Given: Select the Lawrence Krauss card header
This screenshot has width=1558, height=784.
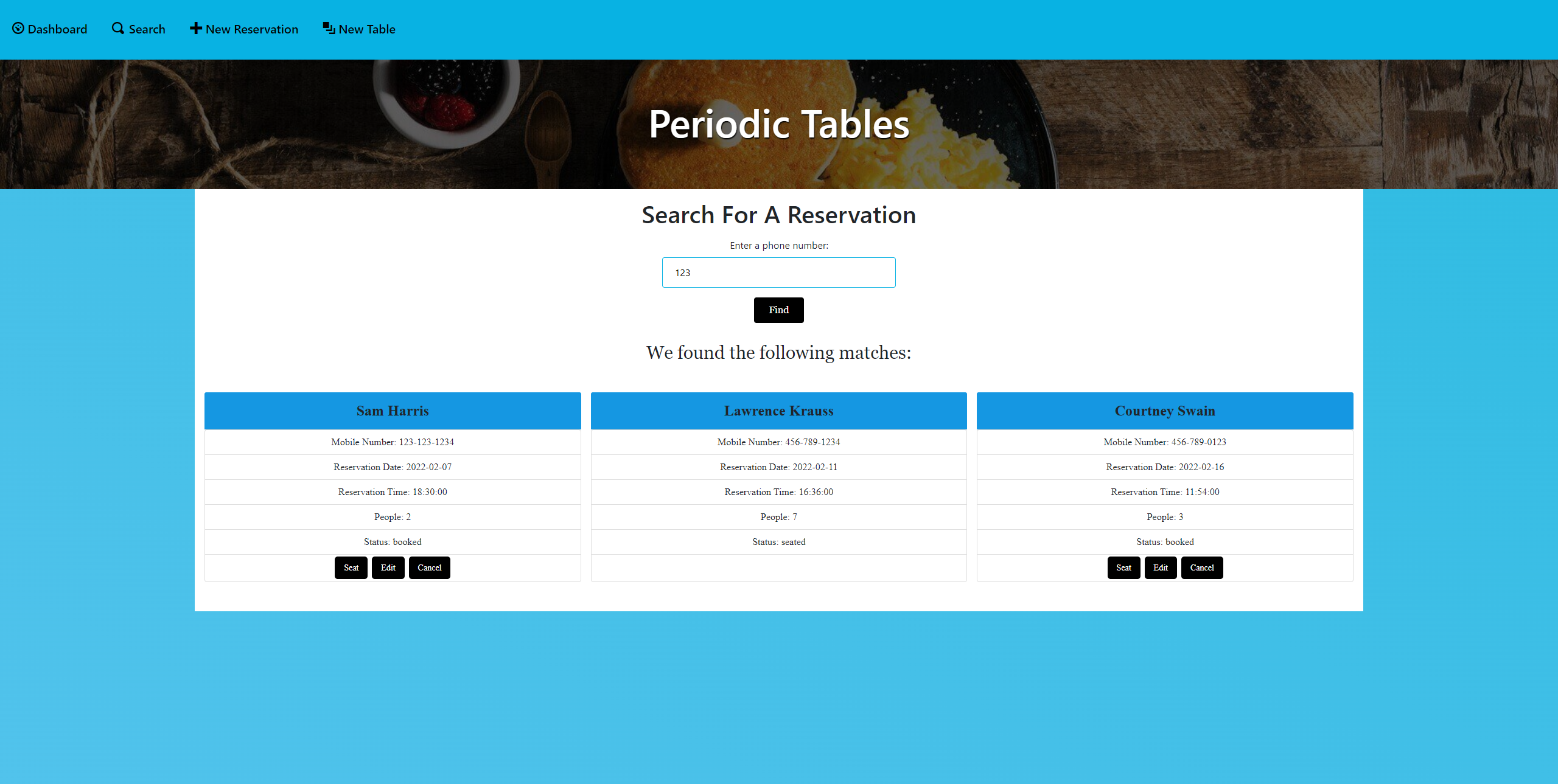Looking at the screenshot, I should coord(778,411).
